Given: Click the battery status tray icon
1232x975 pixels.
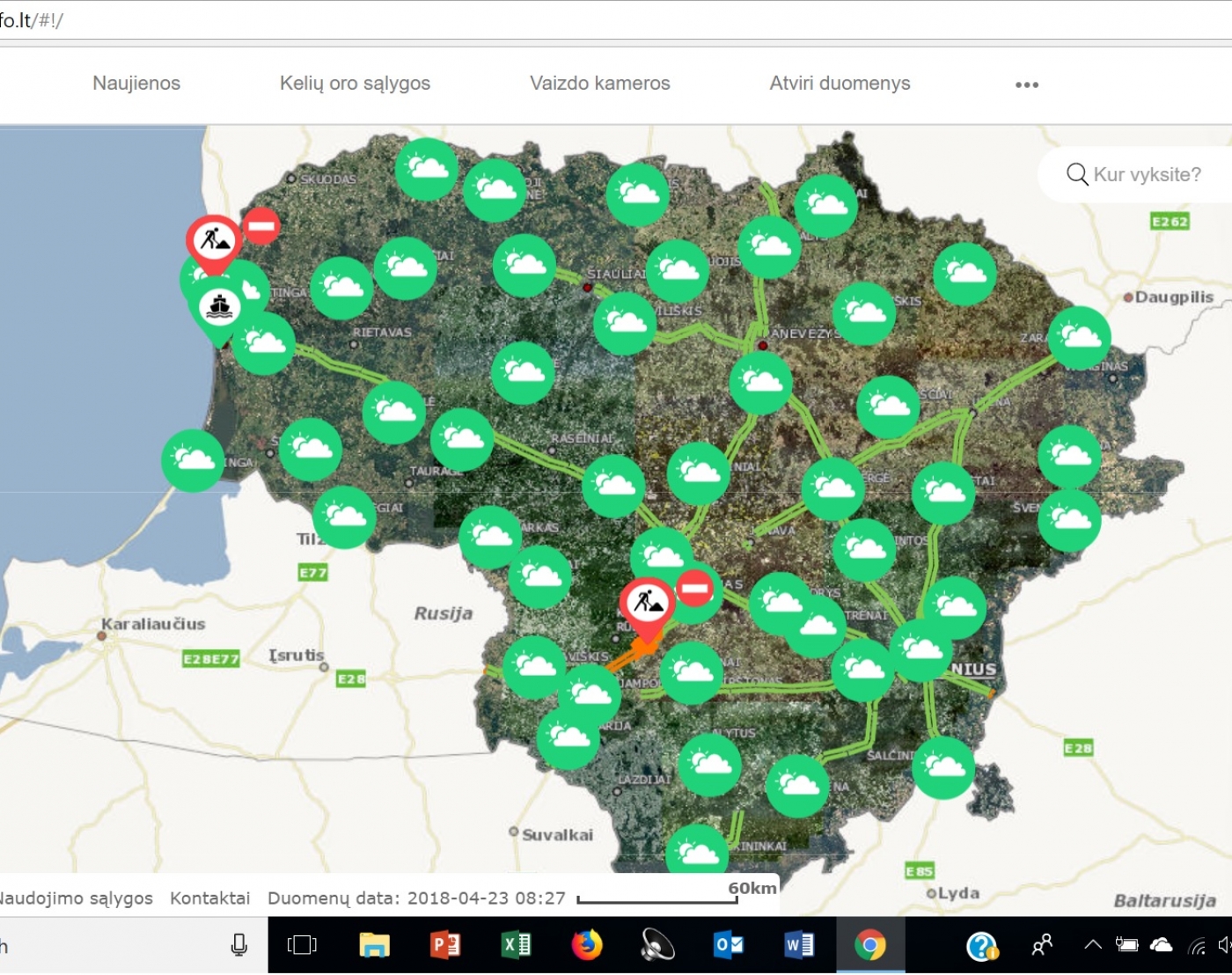Looking at the screenshot, I should (1126, 946).
